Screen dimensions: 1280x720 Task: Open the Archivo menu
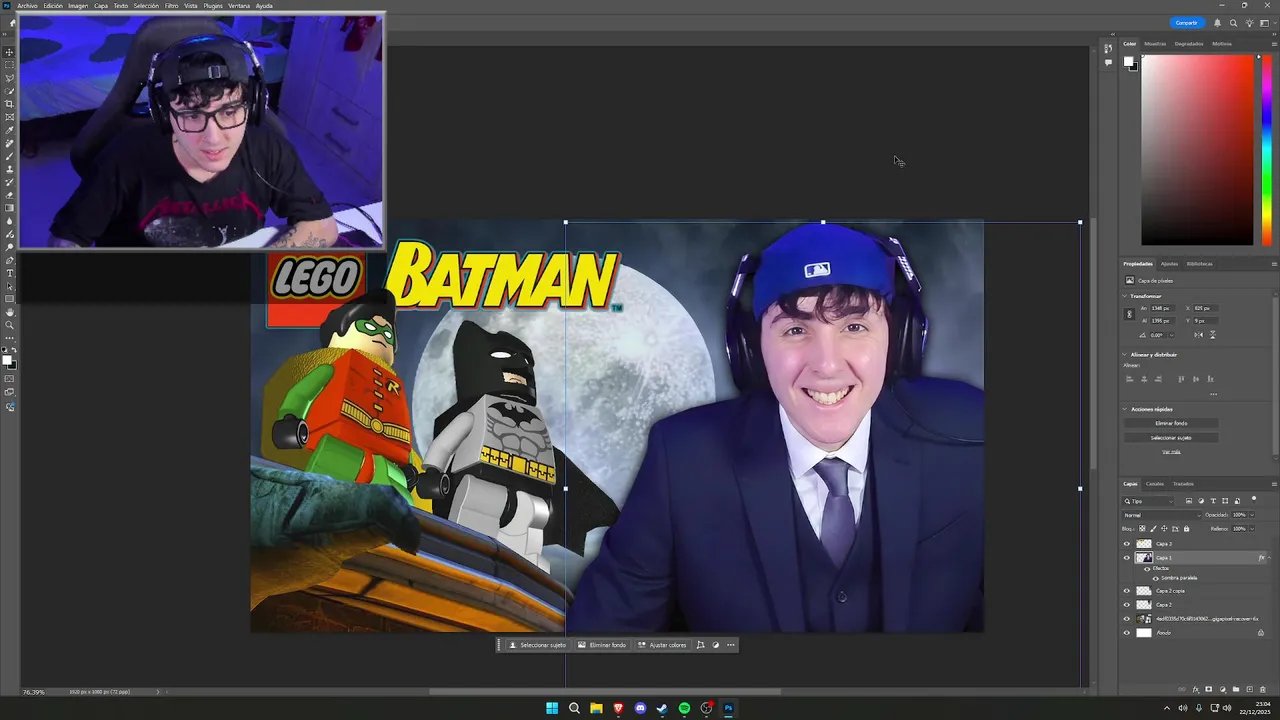pos(27,6)
